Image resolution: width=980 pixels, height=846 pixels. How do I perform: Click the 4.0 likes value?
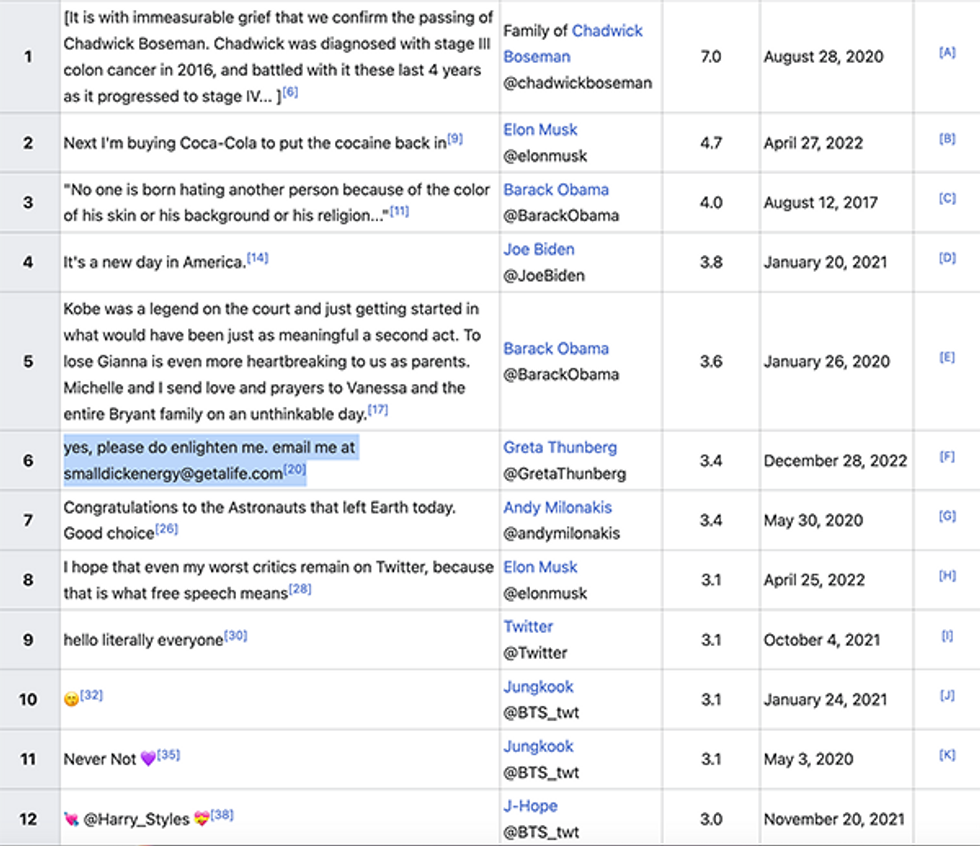coord(711,202)
